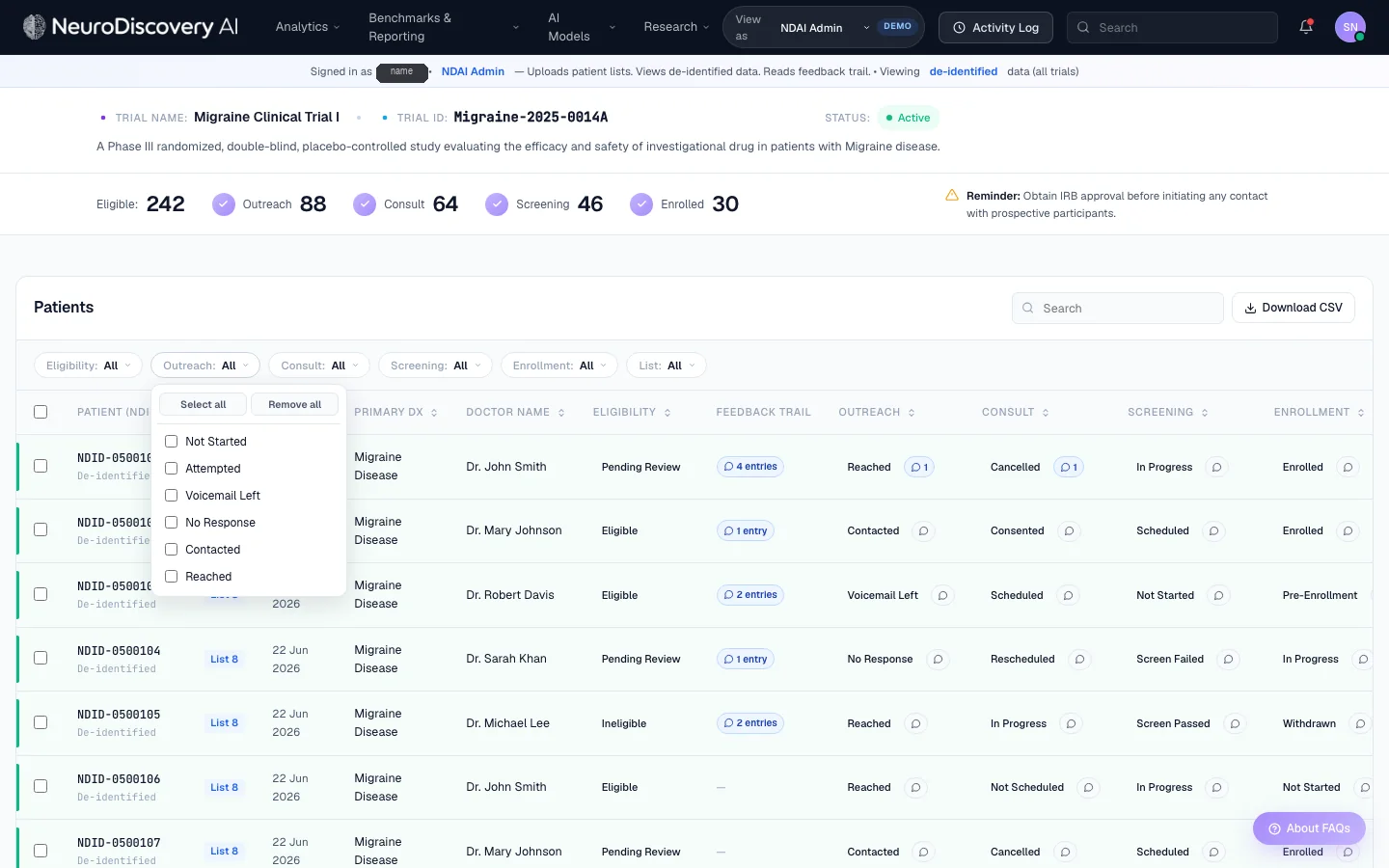Expand the Enrollment filter dropdown
This screenshot has width=1389, height=868.
(559, 366)
